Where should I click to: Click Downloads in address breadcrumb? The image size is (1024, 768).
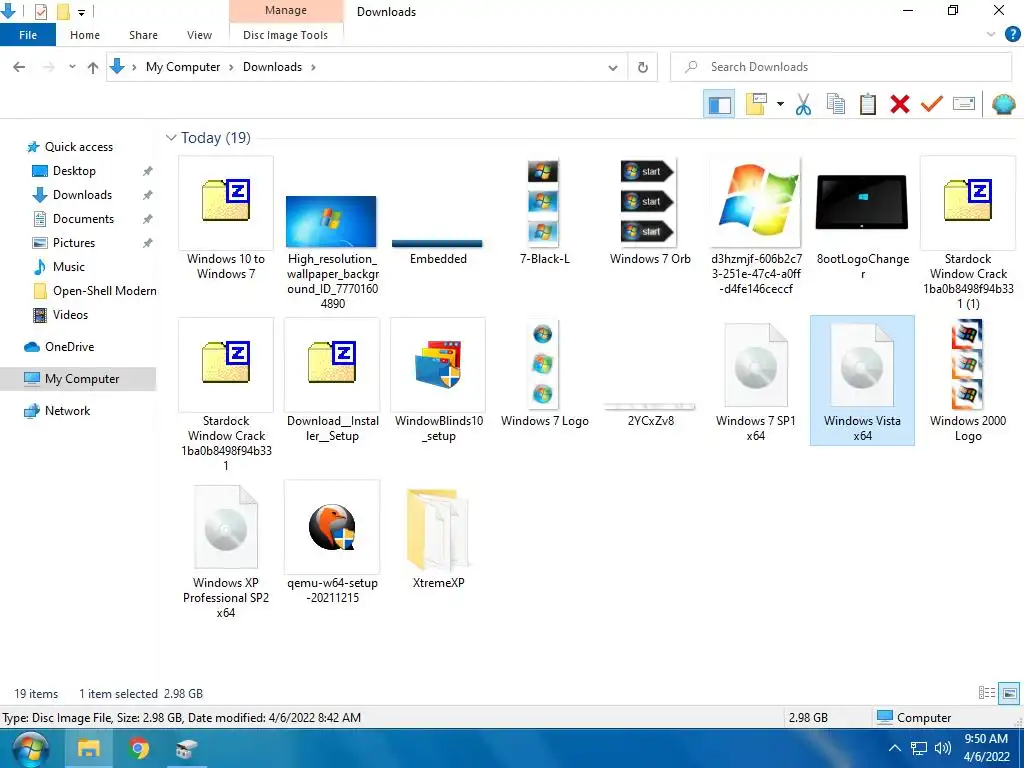click(272, 67)
